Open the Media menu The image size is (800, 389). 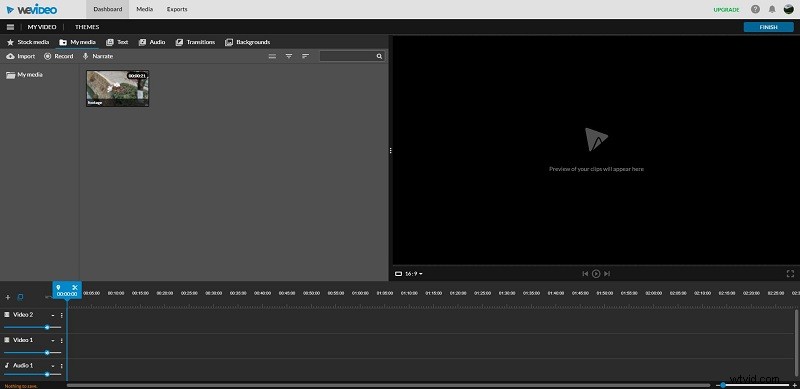pos(144,9)
